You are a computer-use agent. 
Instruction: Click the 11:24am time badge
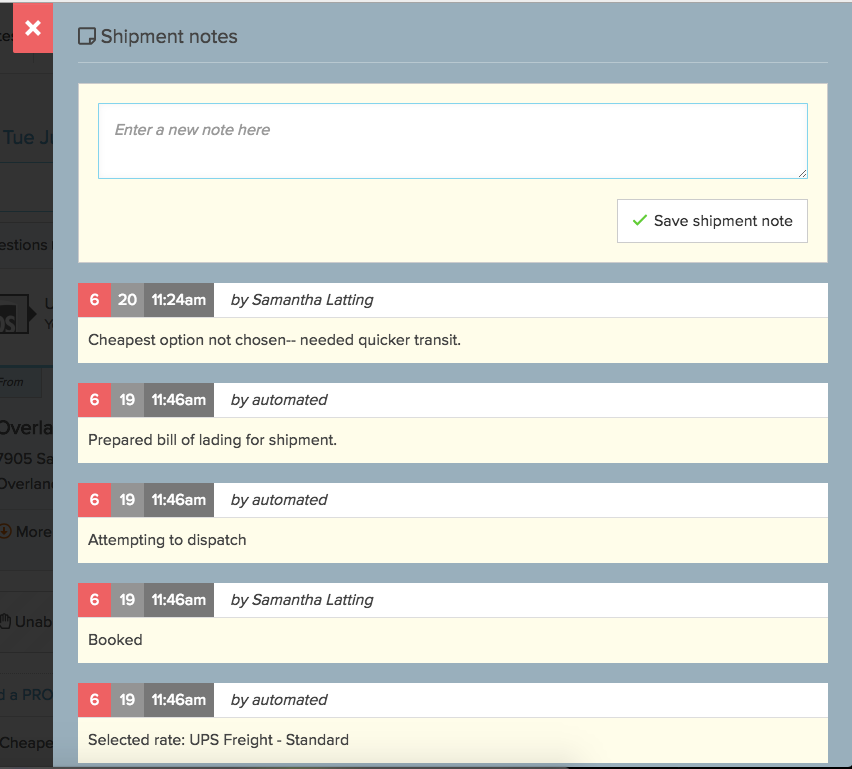coord(179,300)
